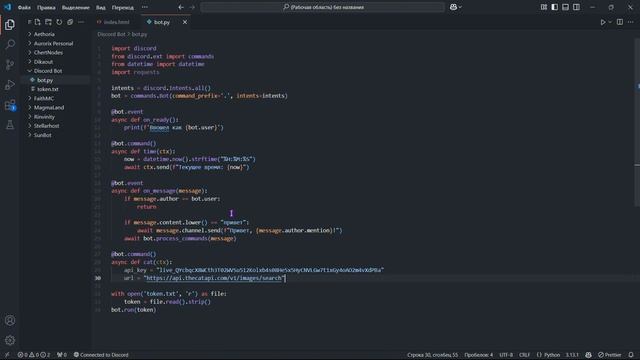Go forward with the right arrow

point(192,7)
